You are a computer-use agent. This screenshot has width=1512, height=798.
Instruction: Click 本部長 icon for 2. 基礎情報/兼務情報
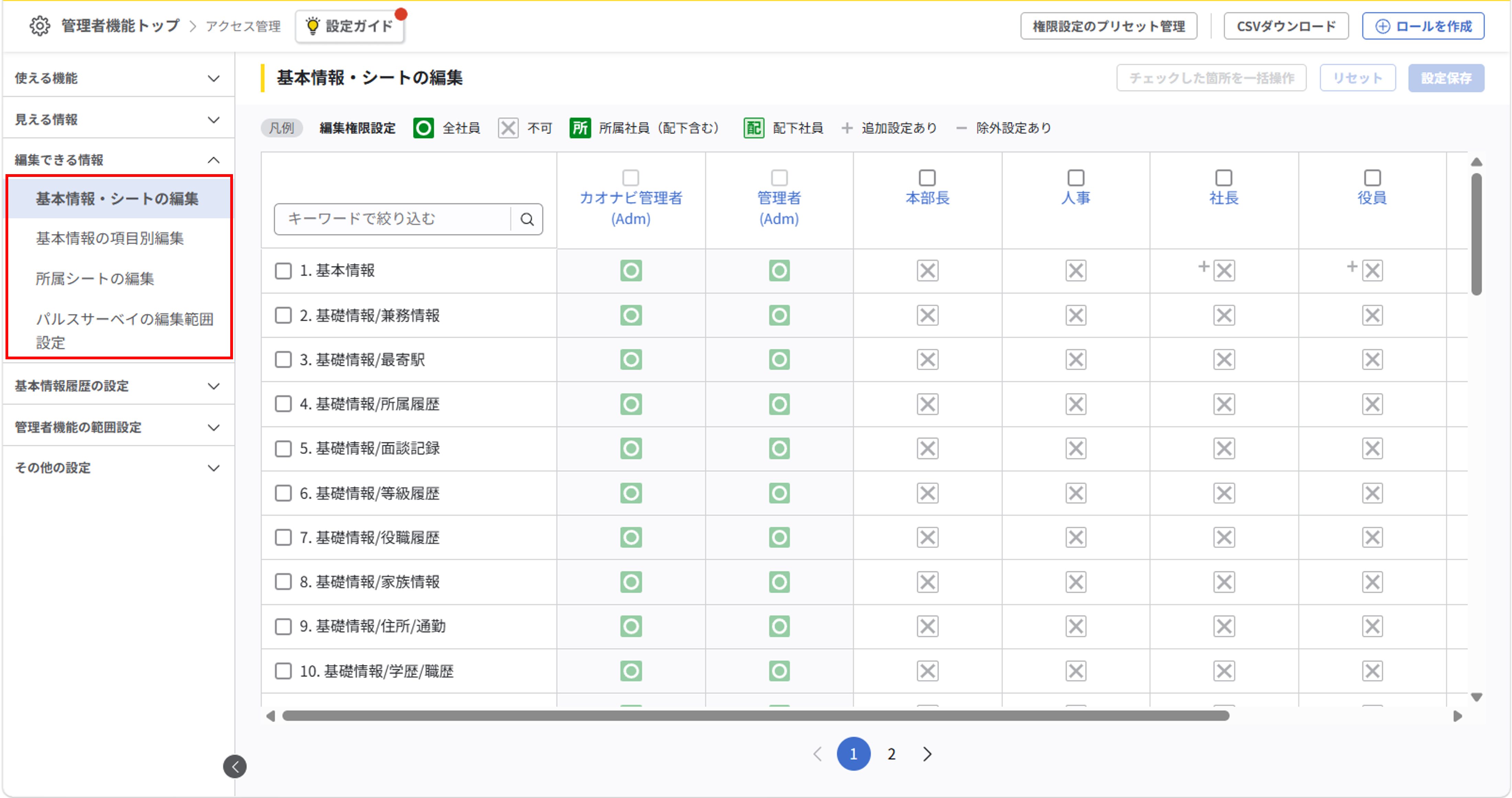[927, 315]
